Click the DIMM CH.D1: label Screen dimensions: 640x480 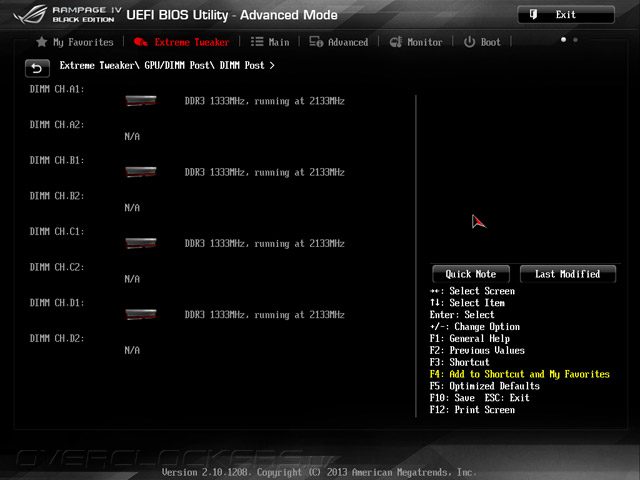57,302
